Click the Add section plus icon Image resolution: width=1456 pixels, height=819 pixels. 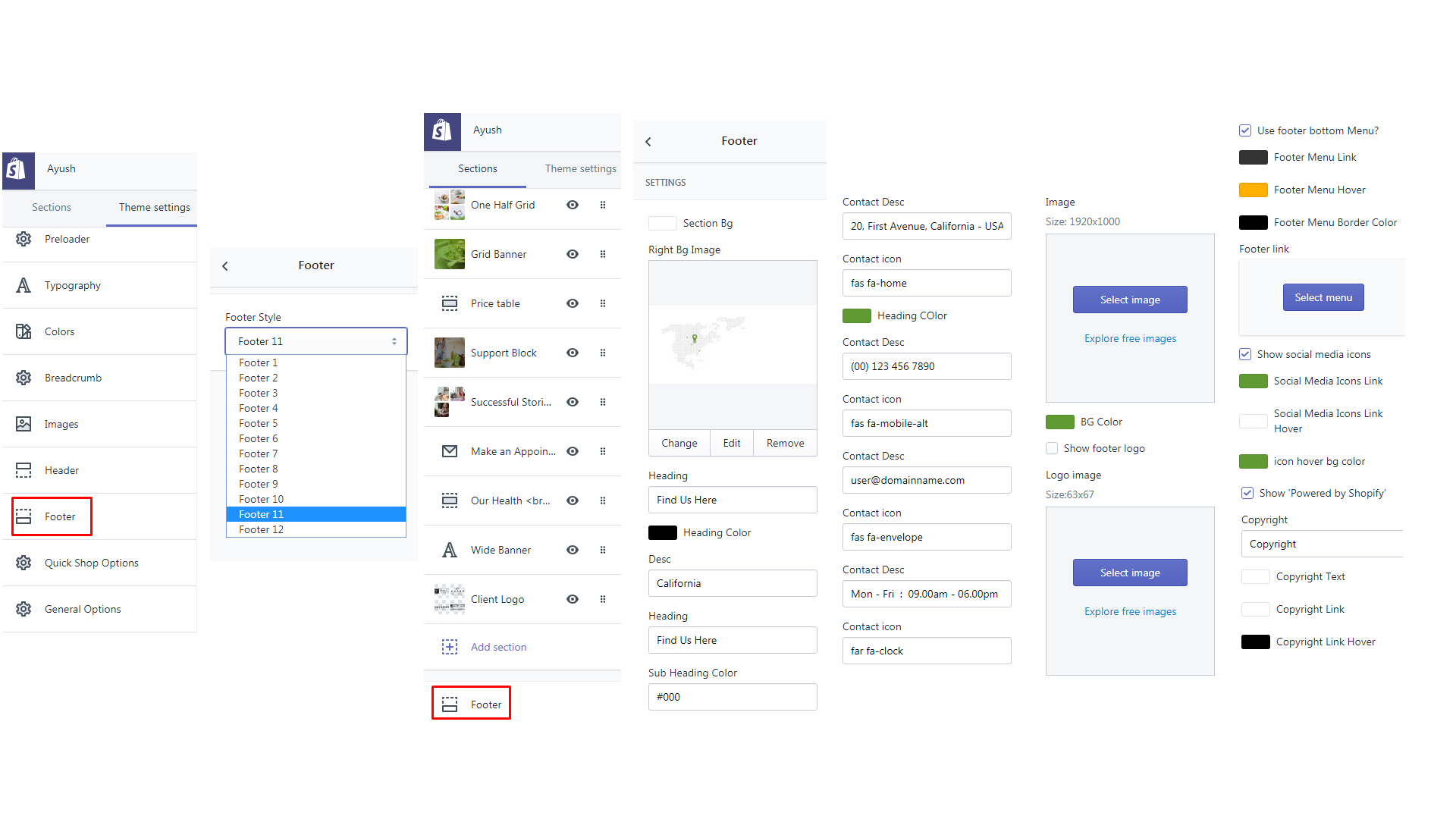point(450,647)
